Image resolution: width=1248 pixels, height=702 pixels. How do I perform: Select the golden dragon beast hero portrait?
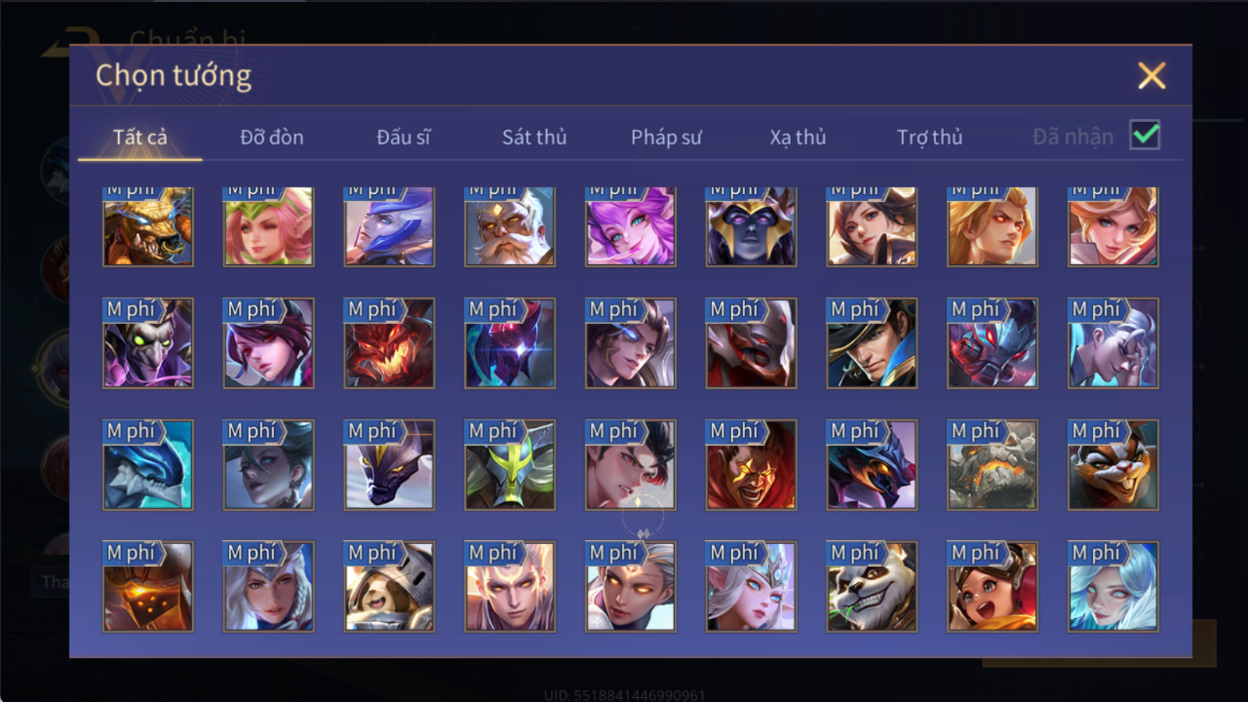tap(148, 226)
